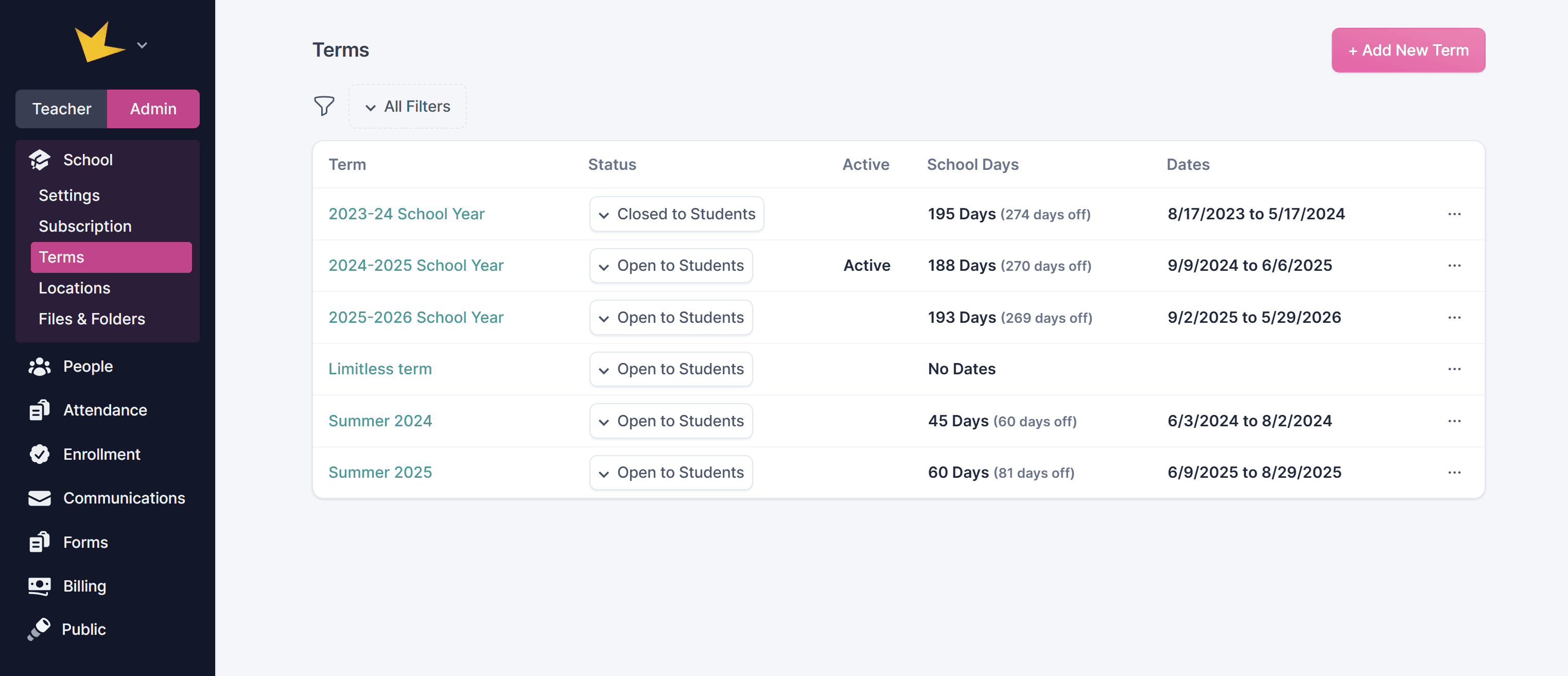The width and height of the screenshot is (1568, 676).
Task: Open the Billing section label
Action: click(84, 586)
